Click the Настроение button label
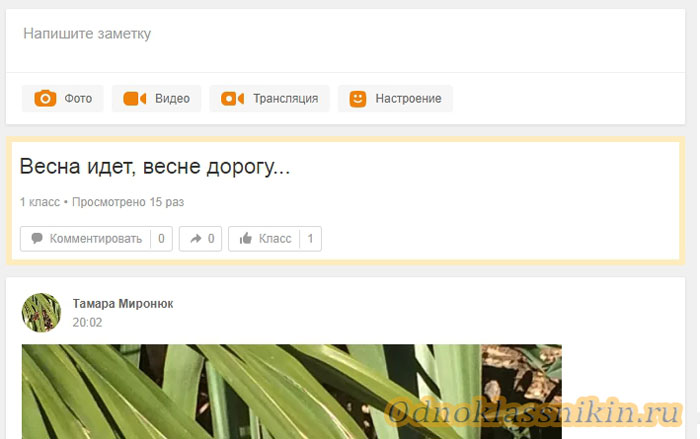700x439 pixels. 408,98
